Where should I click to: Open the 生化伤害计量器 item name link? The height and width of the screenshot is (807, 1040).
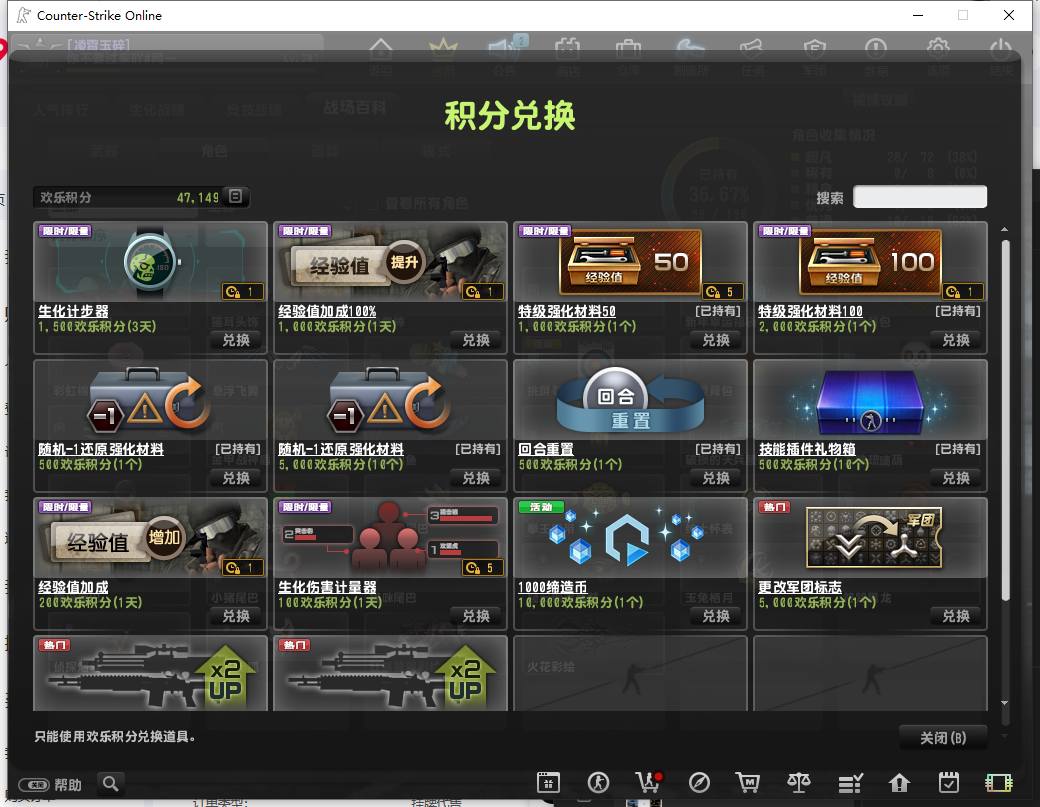[x=327, y=587]
